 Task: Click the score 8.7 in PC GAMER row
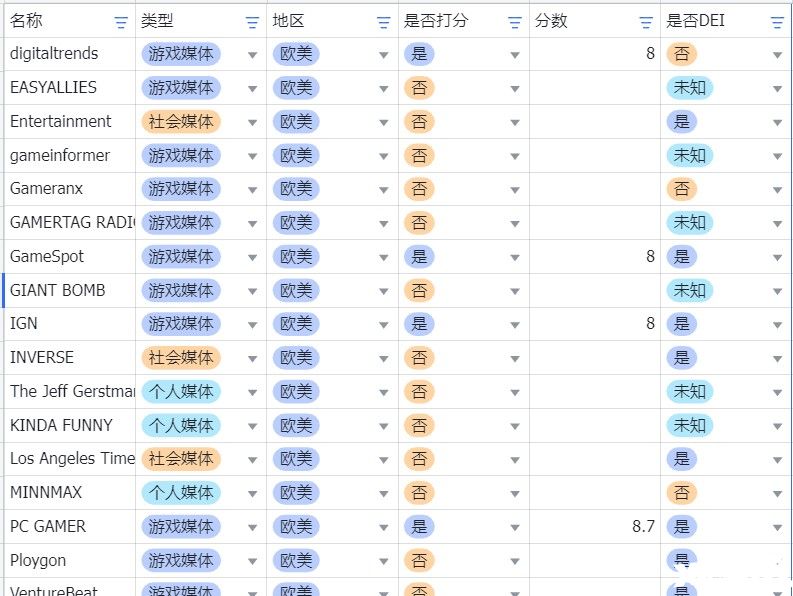tap(643, 527)
